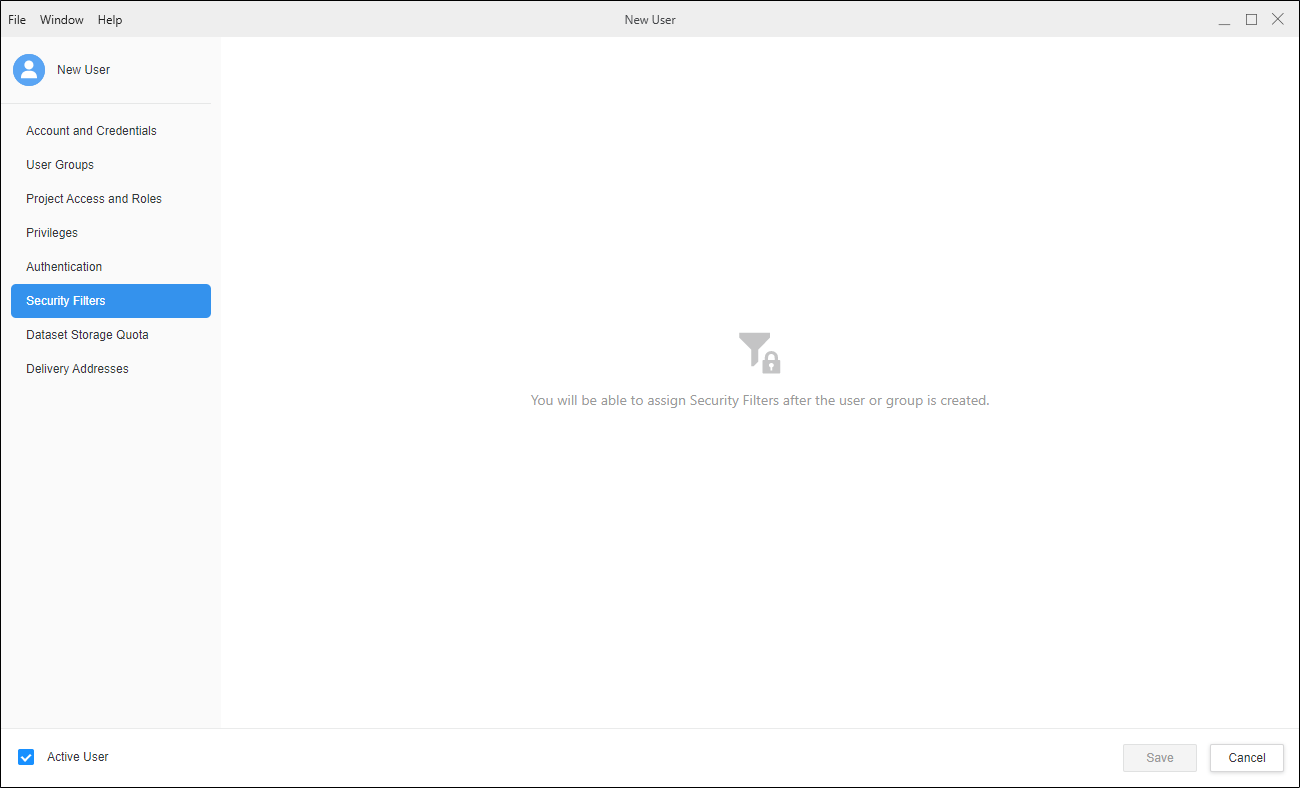1300x788 pixels.
Task: Open the Window menu
Action: pos(62,20)
